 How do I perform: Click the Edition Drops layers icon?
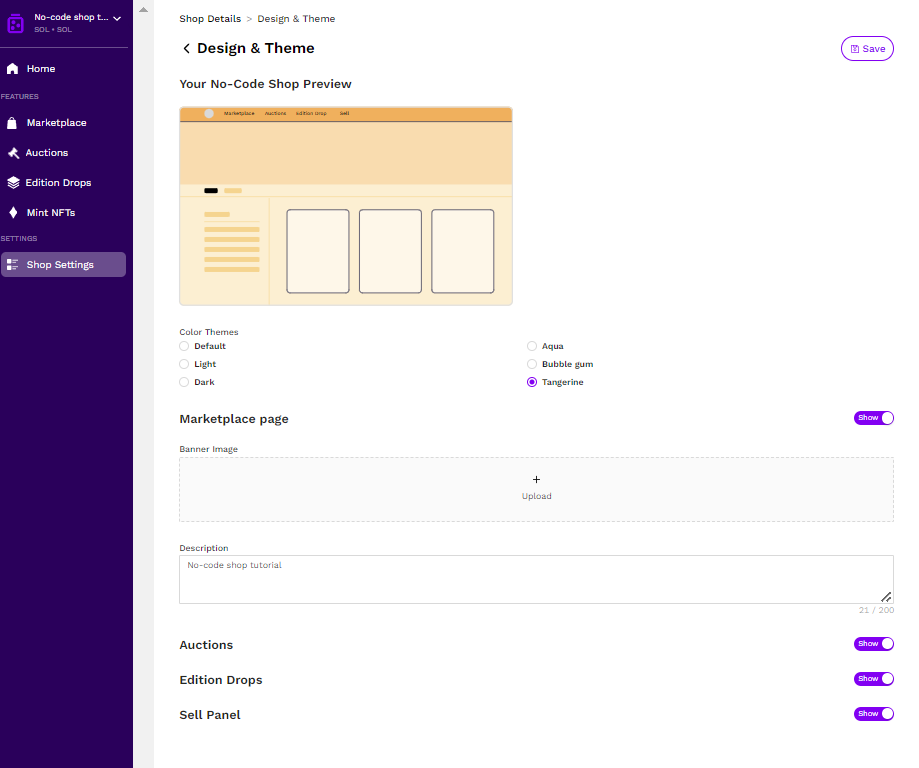click(13, 183)
